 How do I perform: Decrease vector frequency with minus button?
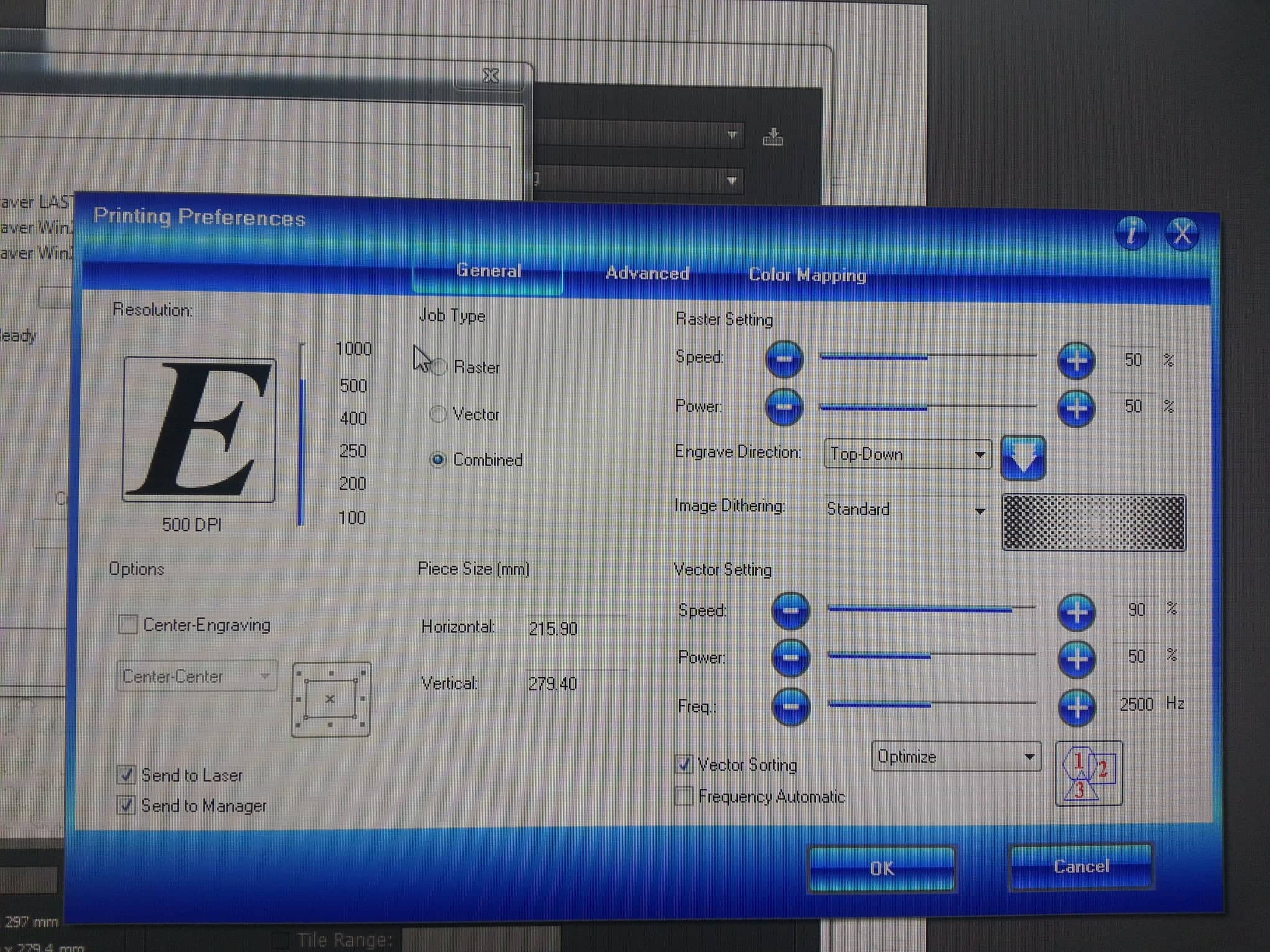pyautogui.click(x=791, y=706)
